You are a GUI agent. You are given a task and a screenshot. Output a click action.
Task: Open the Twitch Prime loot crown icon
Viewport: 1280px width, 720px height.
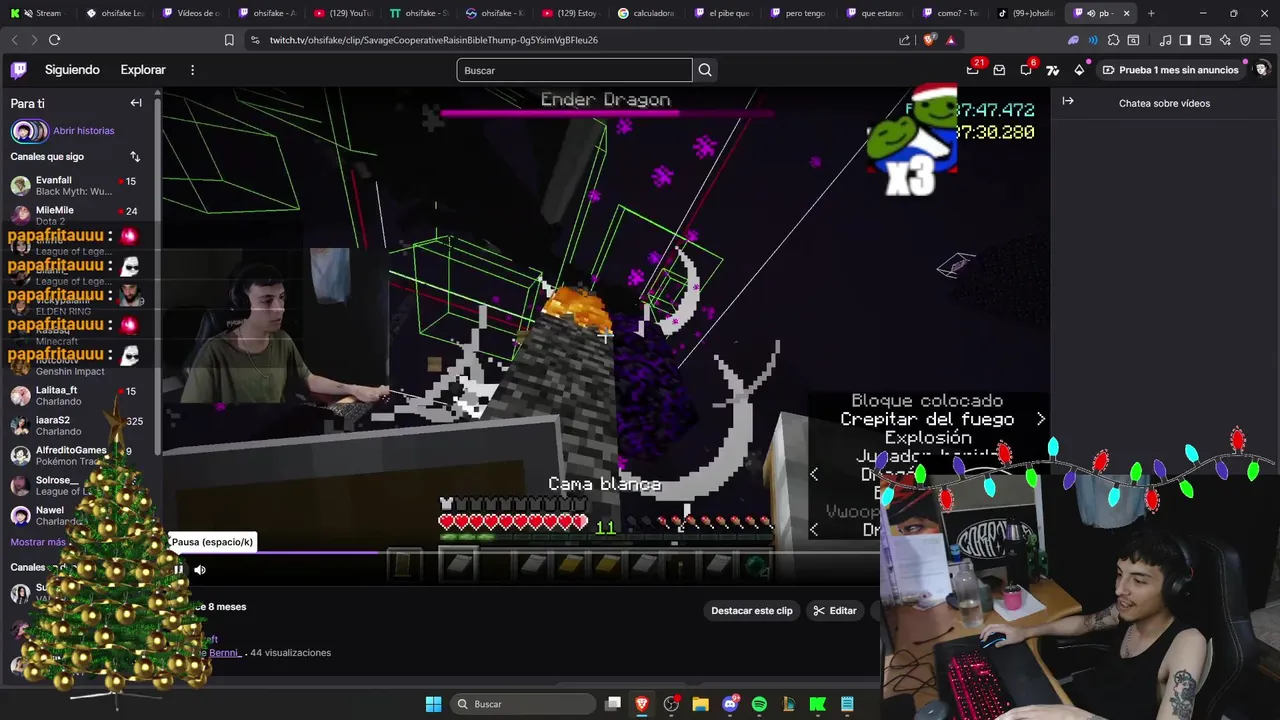point(972,70)
